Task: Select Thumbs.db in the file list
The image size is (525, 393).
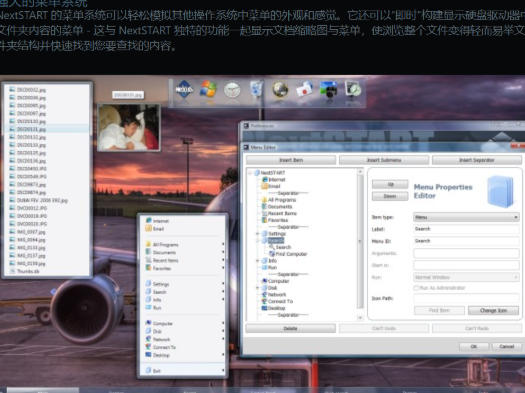Action: [28, 271]
